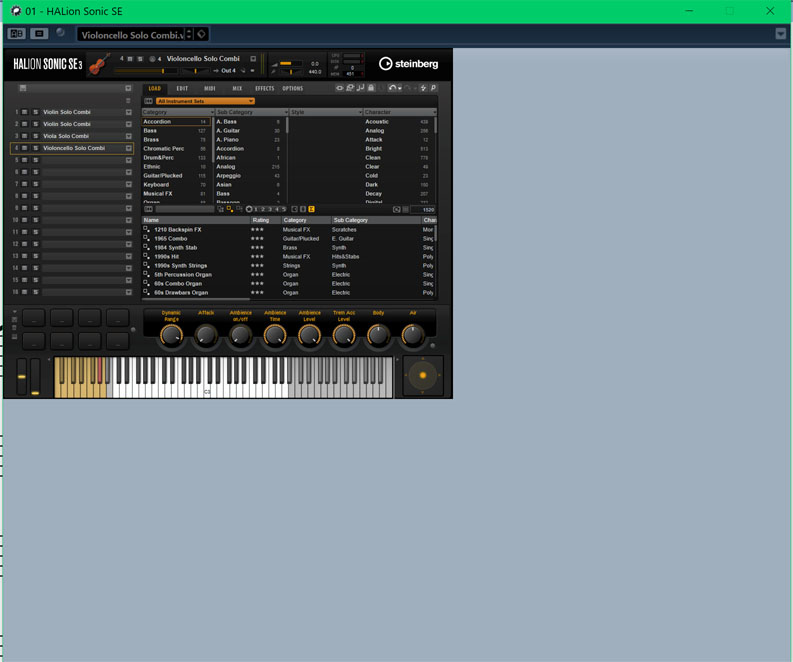Select Guitar/Plucked in Category list
The width and height of the screenshot is (793, 662).
tap(175, 175)
